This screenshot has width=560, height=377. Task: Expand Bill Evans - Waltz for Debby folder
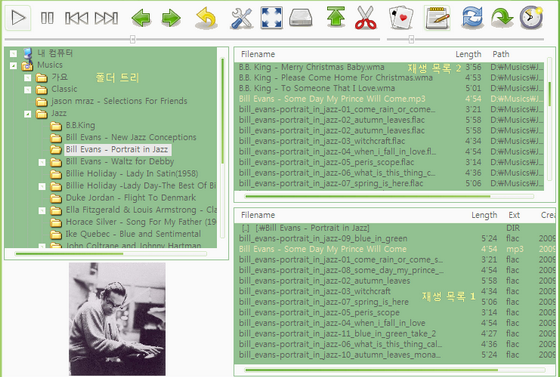coord(42,162)
